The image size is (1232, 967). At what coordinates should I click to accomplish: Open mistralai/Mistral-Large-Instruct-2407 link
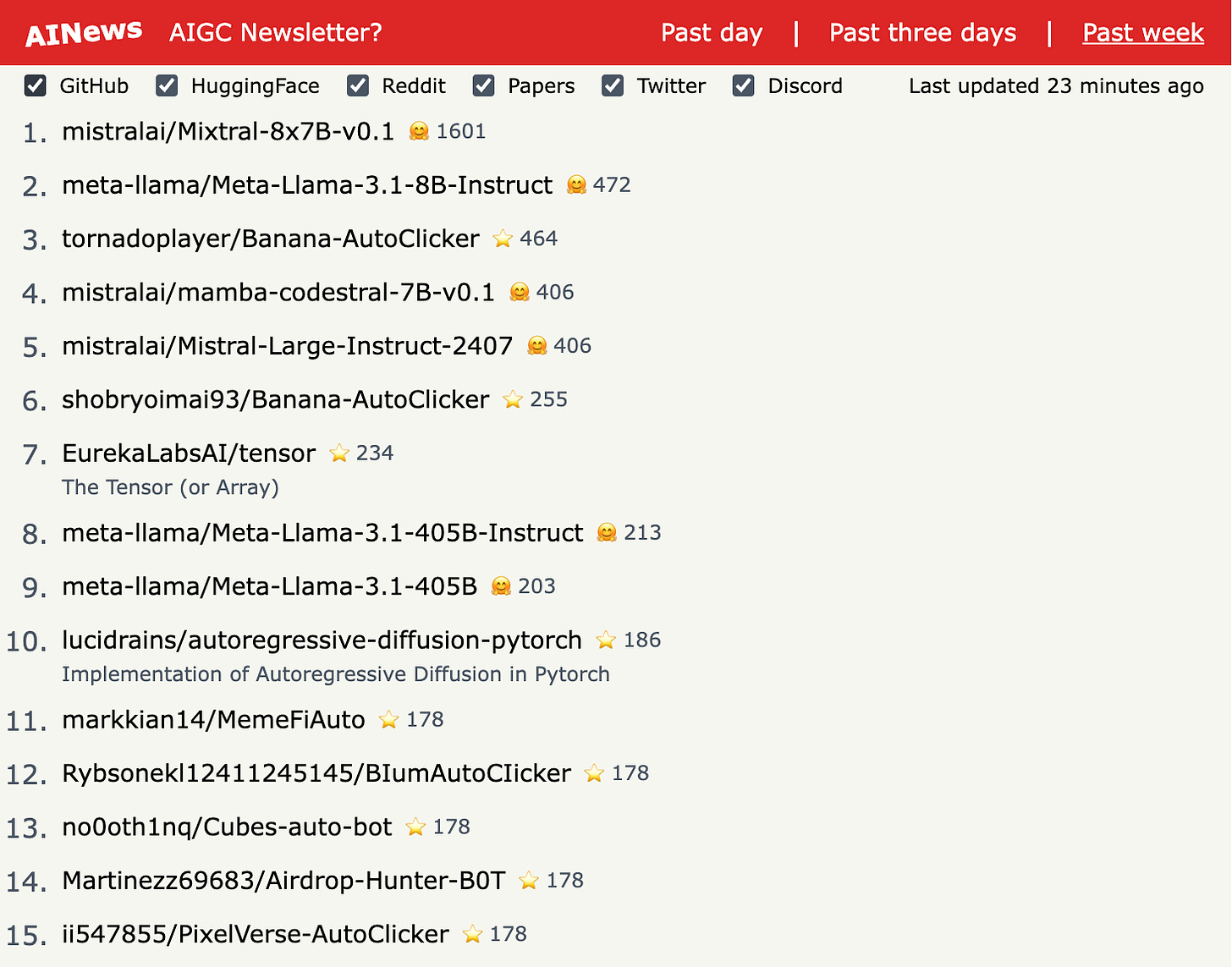pos(287,345)
